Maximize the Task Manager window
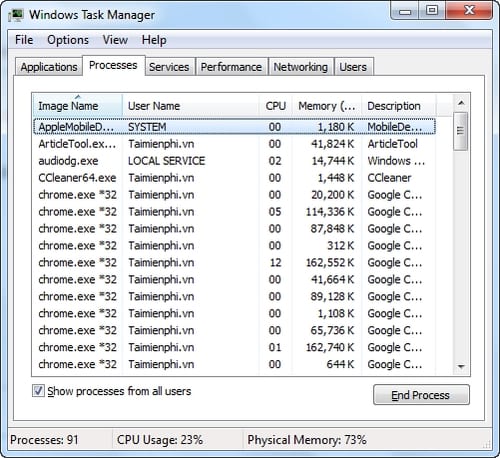 click(432, 11)
